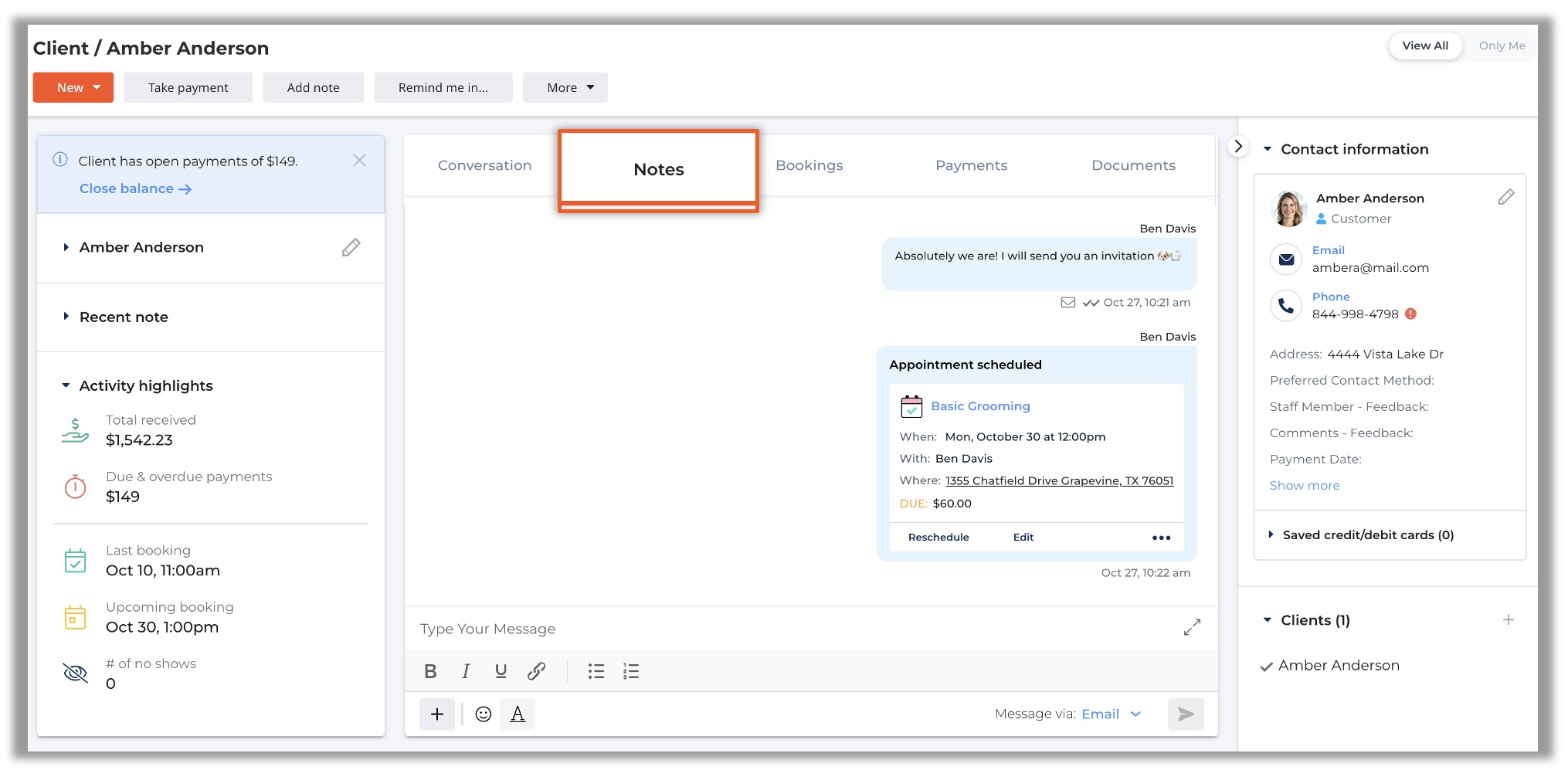Open the emoji picker
The image size is (1568, 777).
[x=483, y=714]
